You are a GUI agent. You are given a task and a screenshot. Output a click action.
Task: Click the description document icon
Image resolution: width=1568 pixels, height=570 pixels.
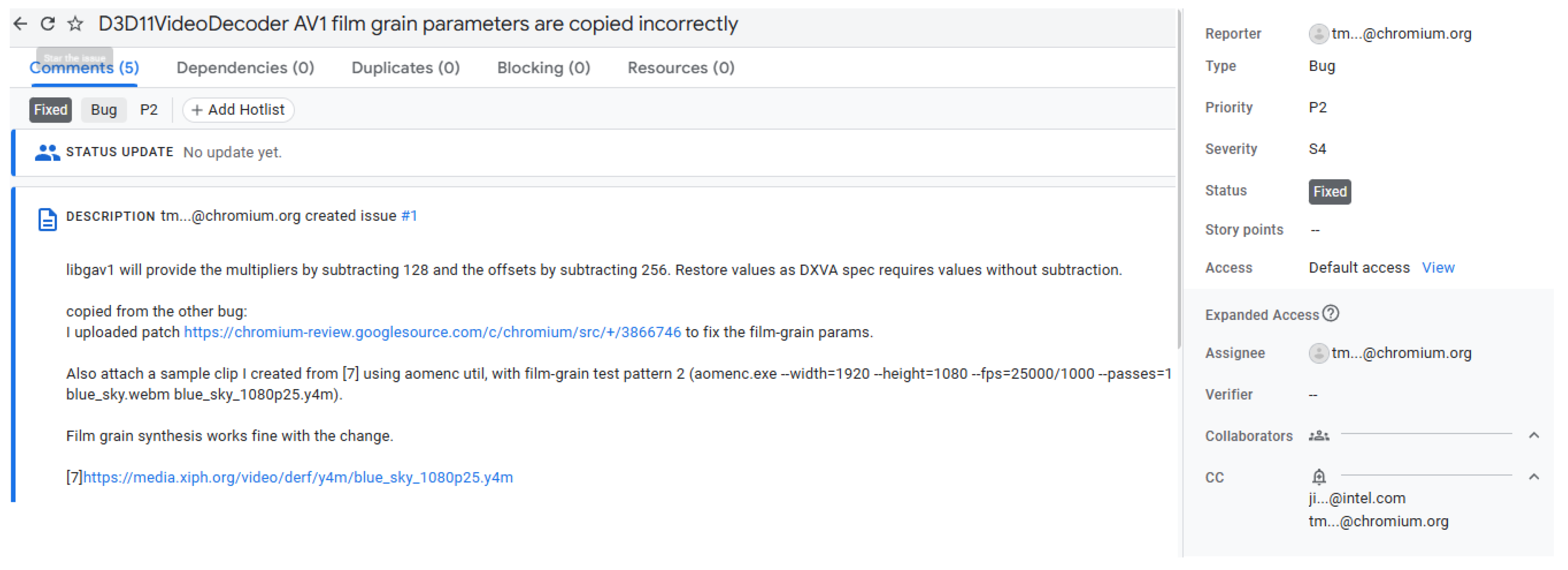47,219
